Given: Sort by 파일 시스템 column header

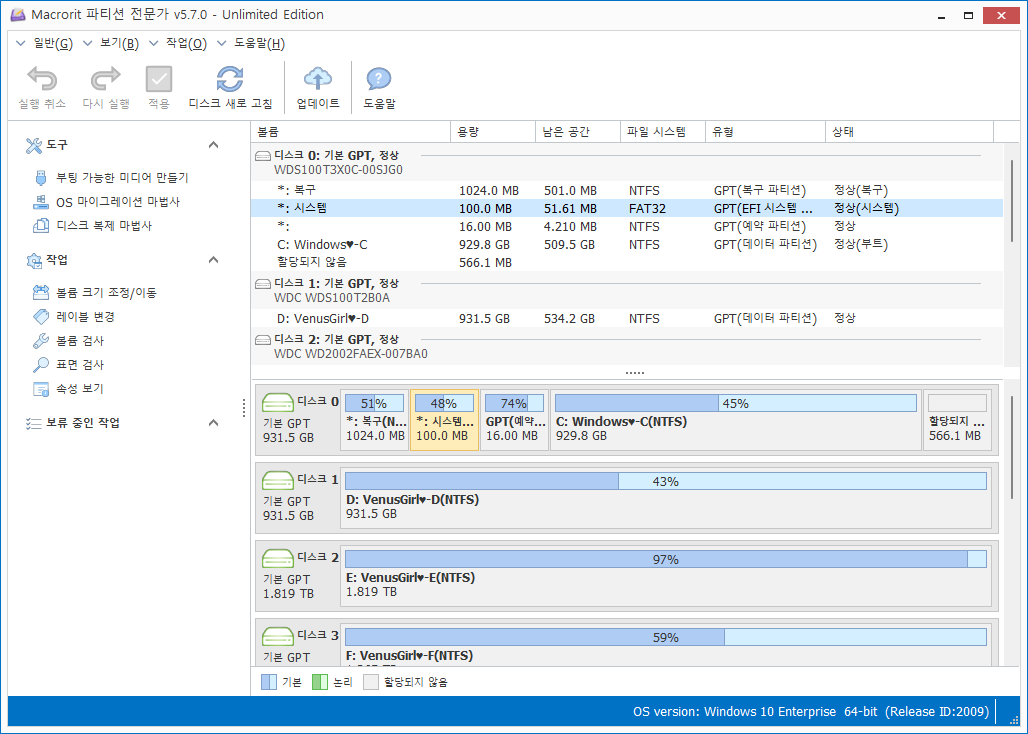Looking at the screenshot, I should pyautogui.click(x=656, y=132).
